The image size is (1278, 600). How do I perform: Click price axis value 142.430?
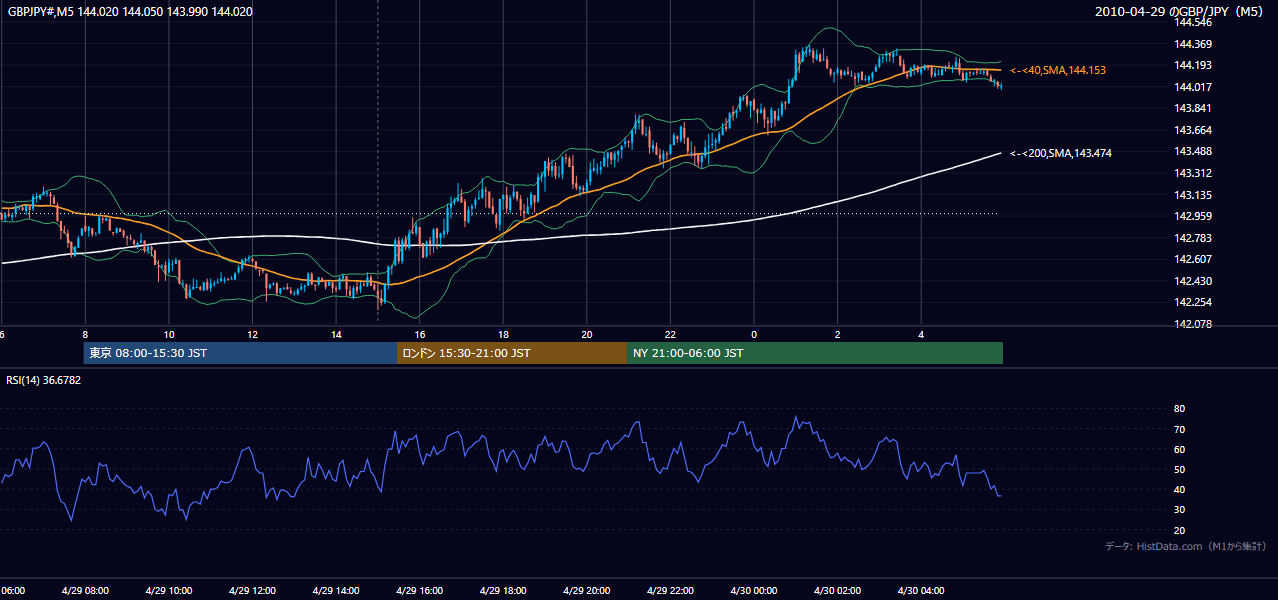(1193, 281)
